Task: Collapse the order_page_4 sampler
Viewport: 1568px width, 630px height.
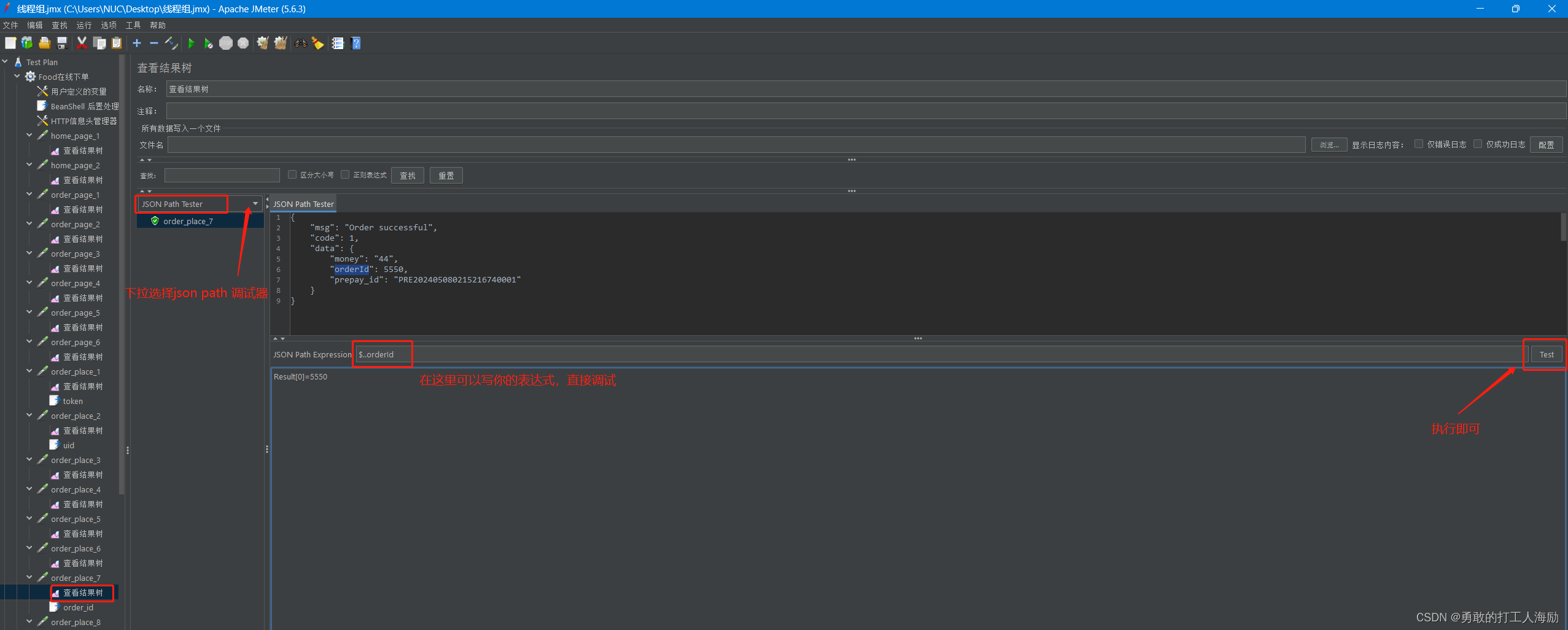Action: pyautogui.click(x=29, y=282)
